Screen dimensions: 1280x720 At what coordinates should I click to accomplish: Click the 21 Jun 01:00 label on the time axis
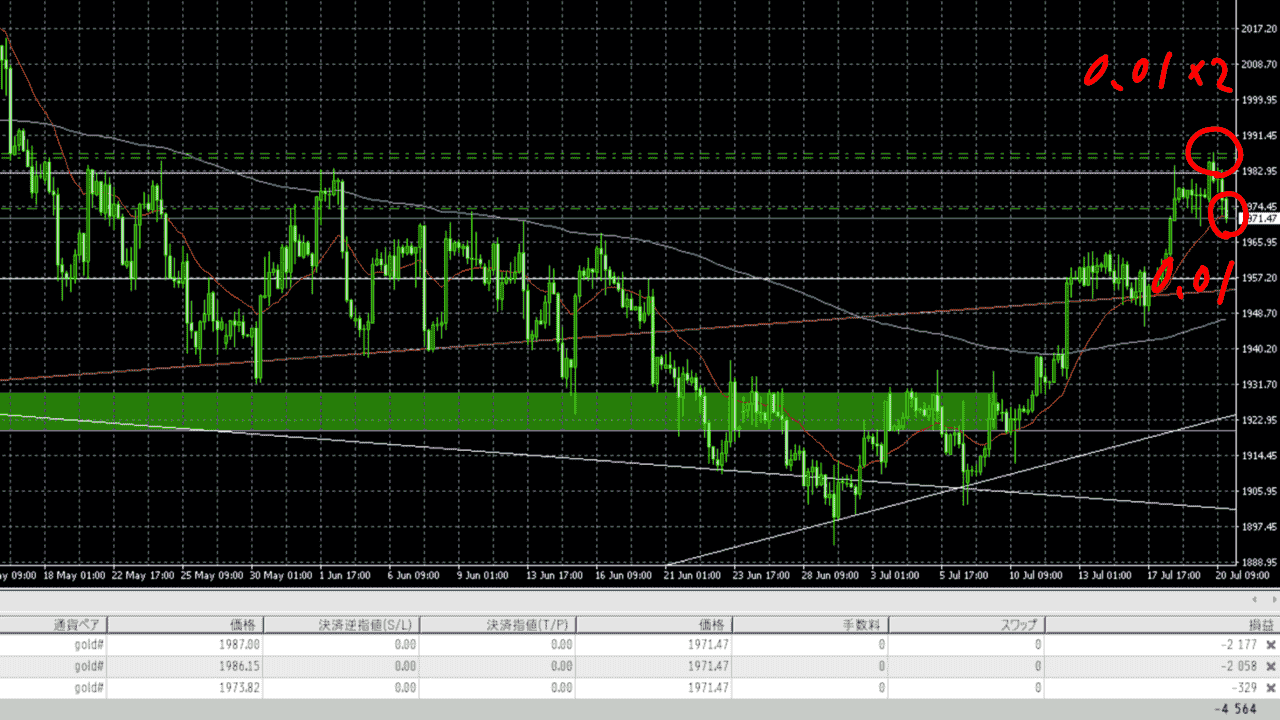693,576
